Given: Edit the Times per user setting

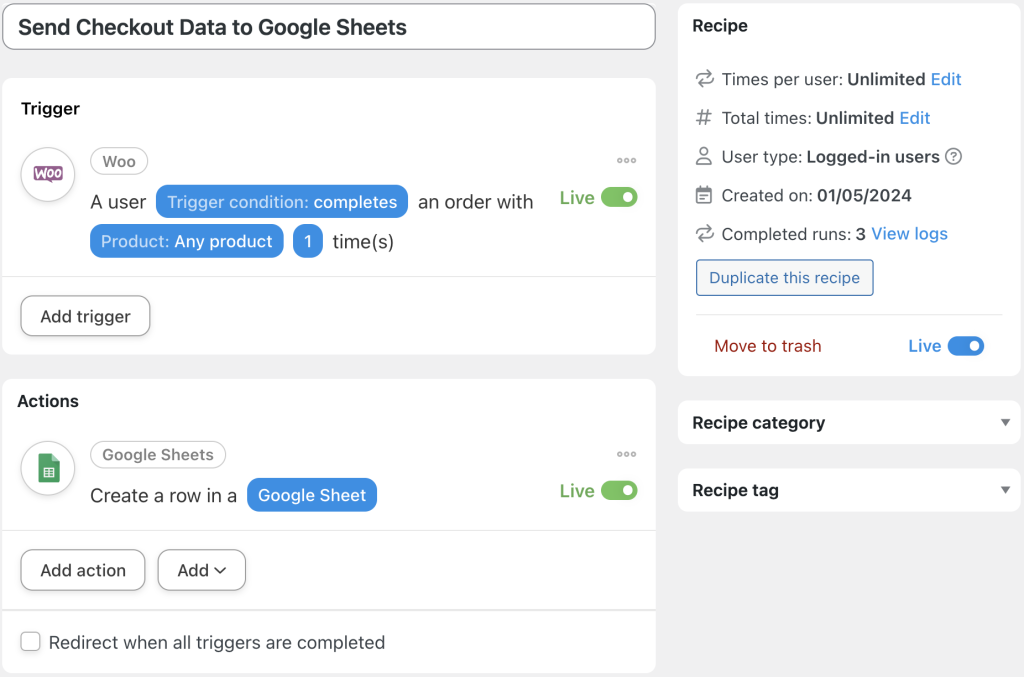Looking at the screenshot, I should (x=946, y=79).
